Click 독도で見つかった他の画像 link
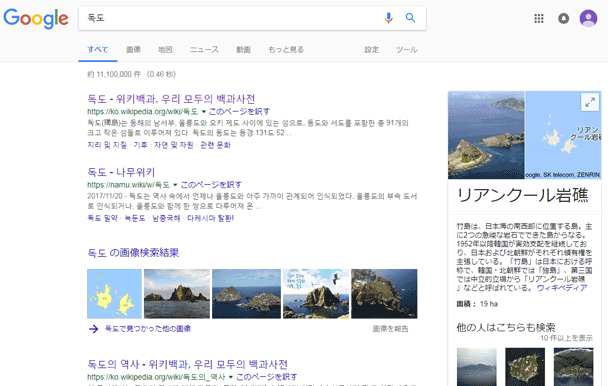608x386 pixels. (x=148, y=329)
